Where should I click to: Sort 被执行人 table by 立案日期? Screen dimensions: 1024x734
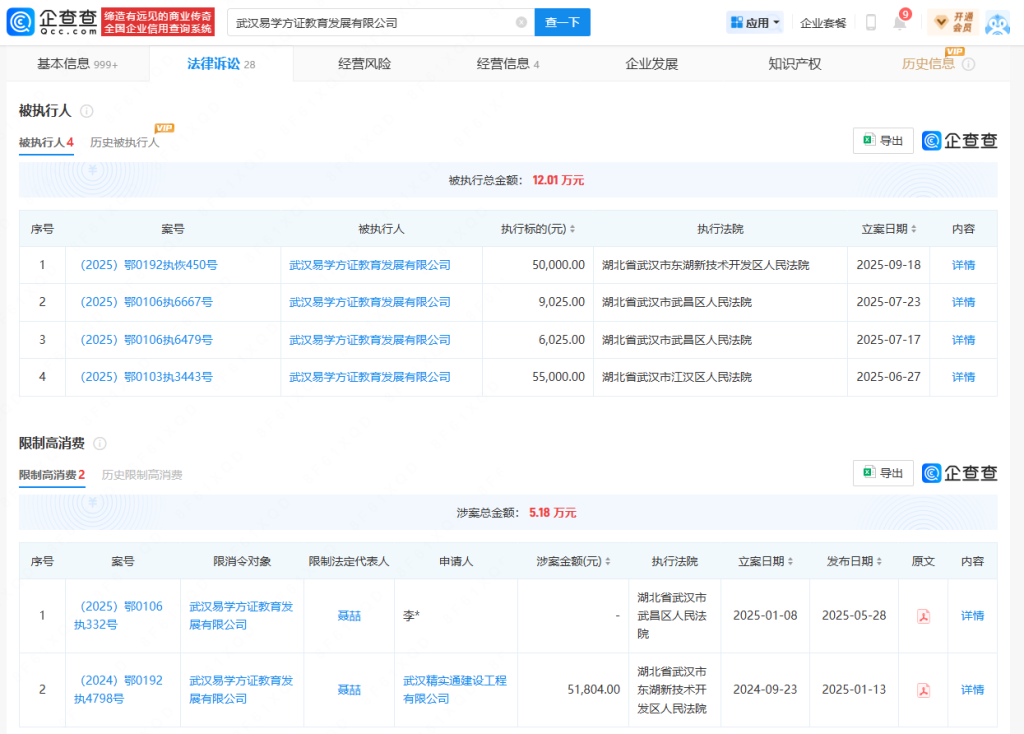point(889,229)
